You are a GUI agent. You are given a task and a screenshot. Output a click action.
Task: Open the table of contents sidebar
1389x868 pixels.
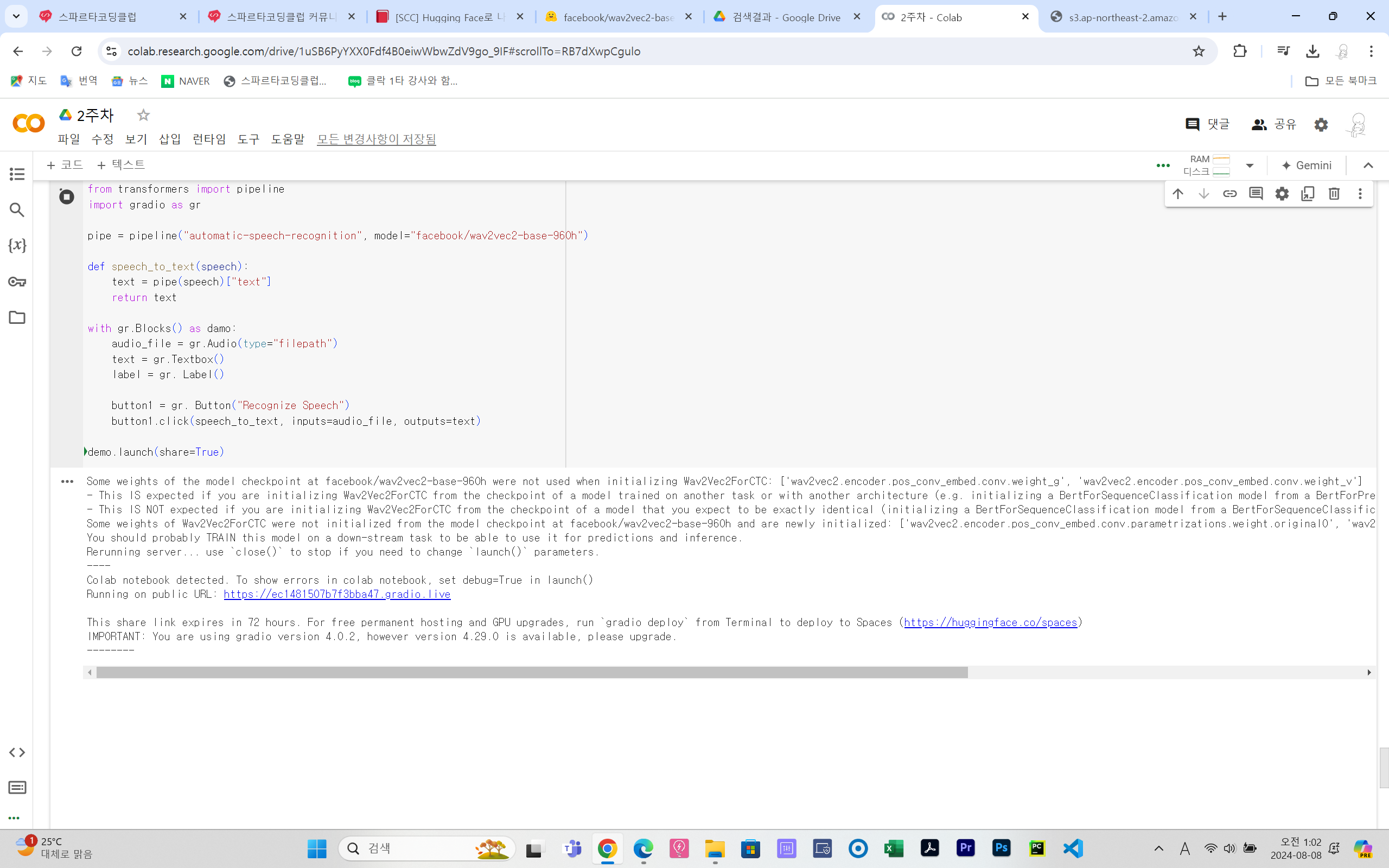[x=17, y=174]
